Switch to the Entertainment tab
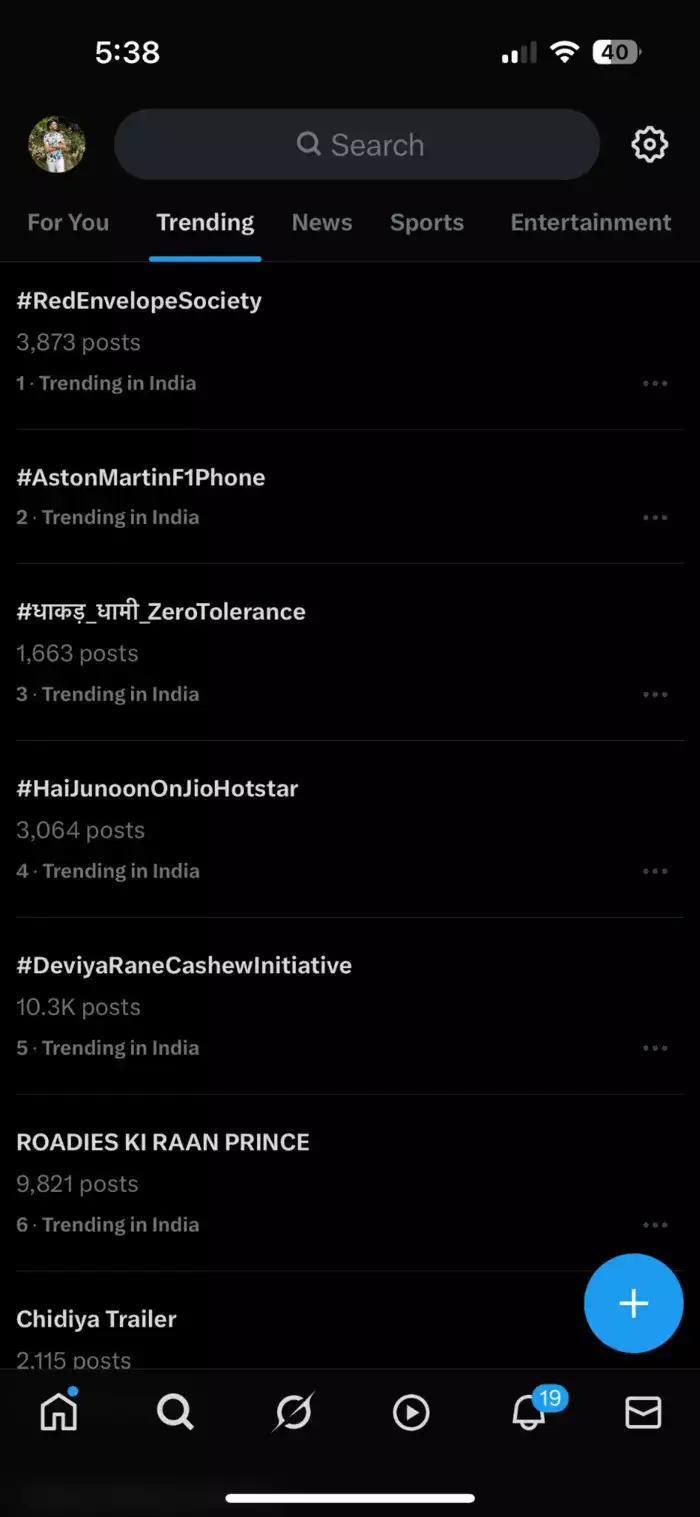Viewport: 700px width, 1517px height. point(590,222)
